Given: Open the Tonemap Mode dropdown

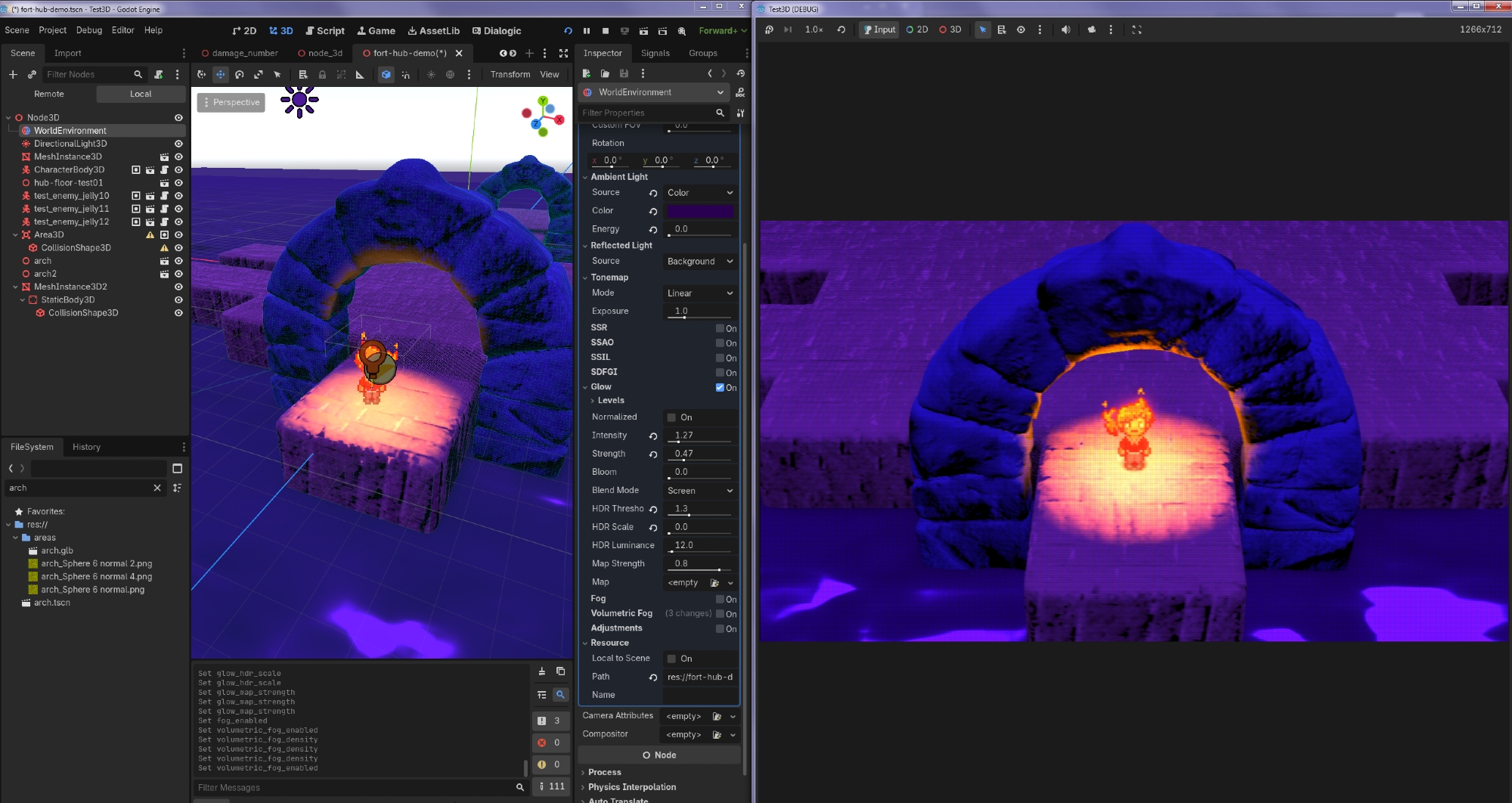Looking at the screenshot, I should click(699, 293).
